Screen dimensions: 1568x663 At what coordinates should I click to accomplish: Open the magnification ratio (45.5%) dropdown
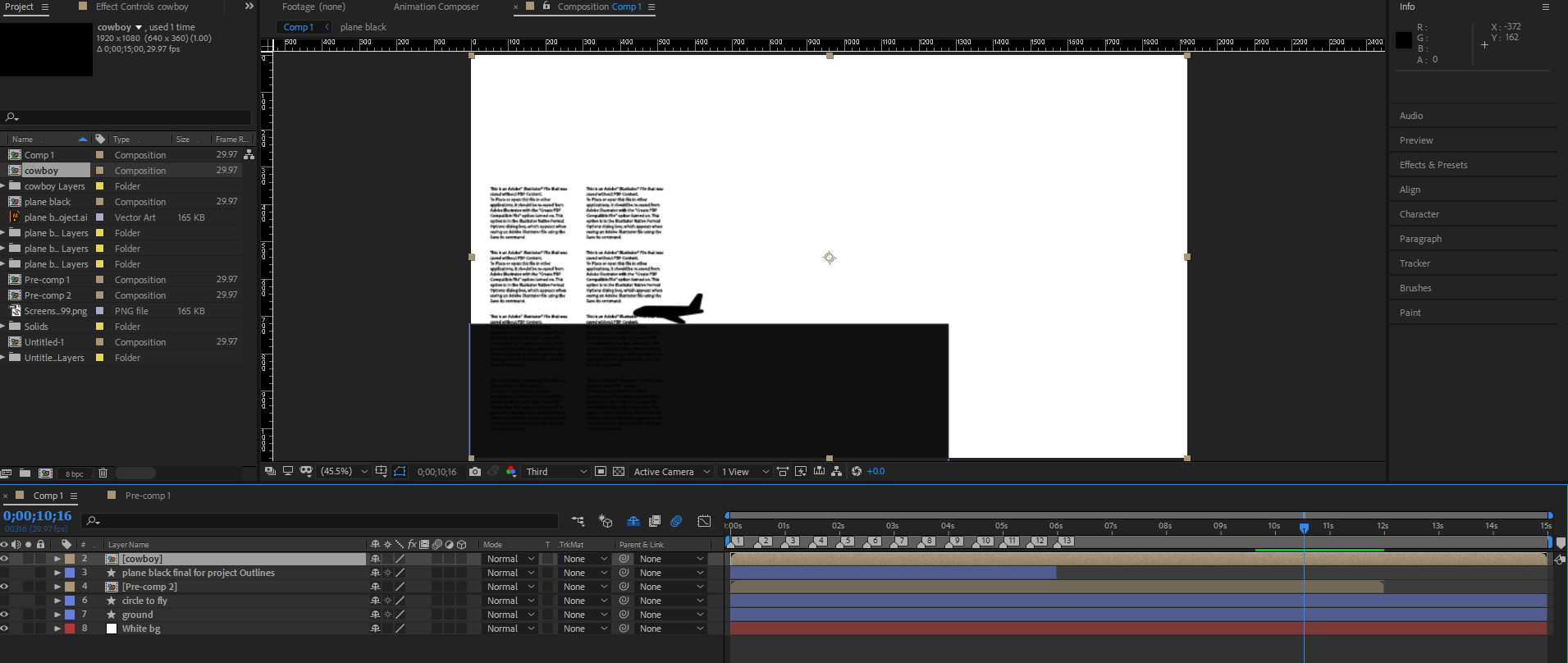[344, 471]
